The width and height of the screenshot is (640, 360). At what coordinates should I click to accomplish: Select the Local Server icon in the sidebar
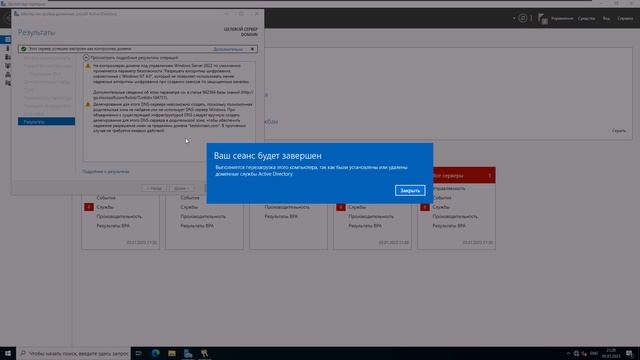point(7,48)
